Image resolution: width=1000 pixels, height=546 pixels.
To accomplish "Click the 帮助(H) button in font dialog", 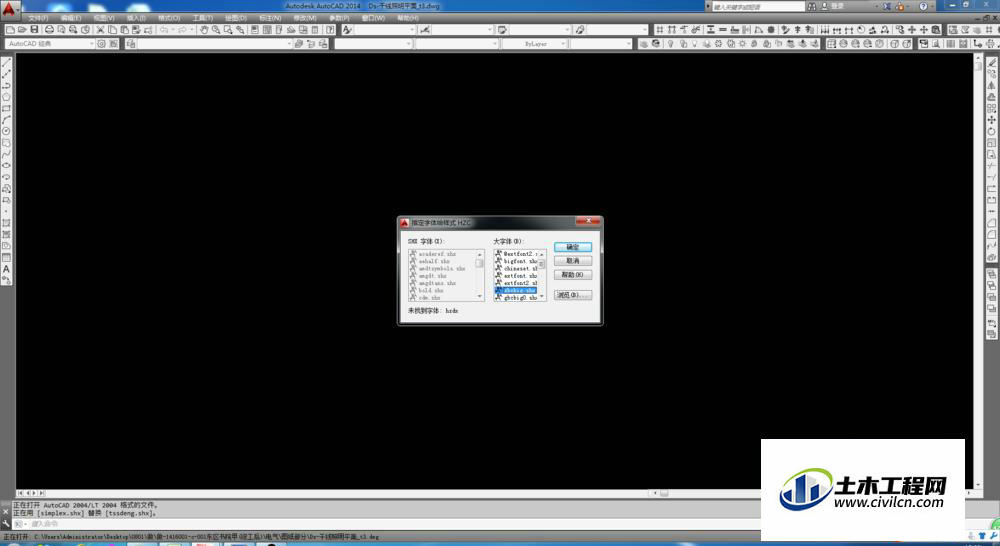I will pyautogui.click(x=573, y=275).
